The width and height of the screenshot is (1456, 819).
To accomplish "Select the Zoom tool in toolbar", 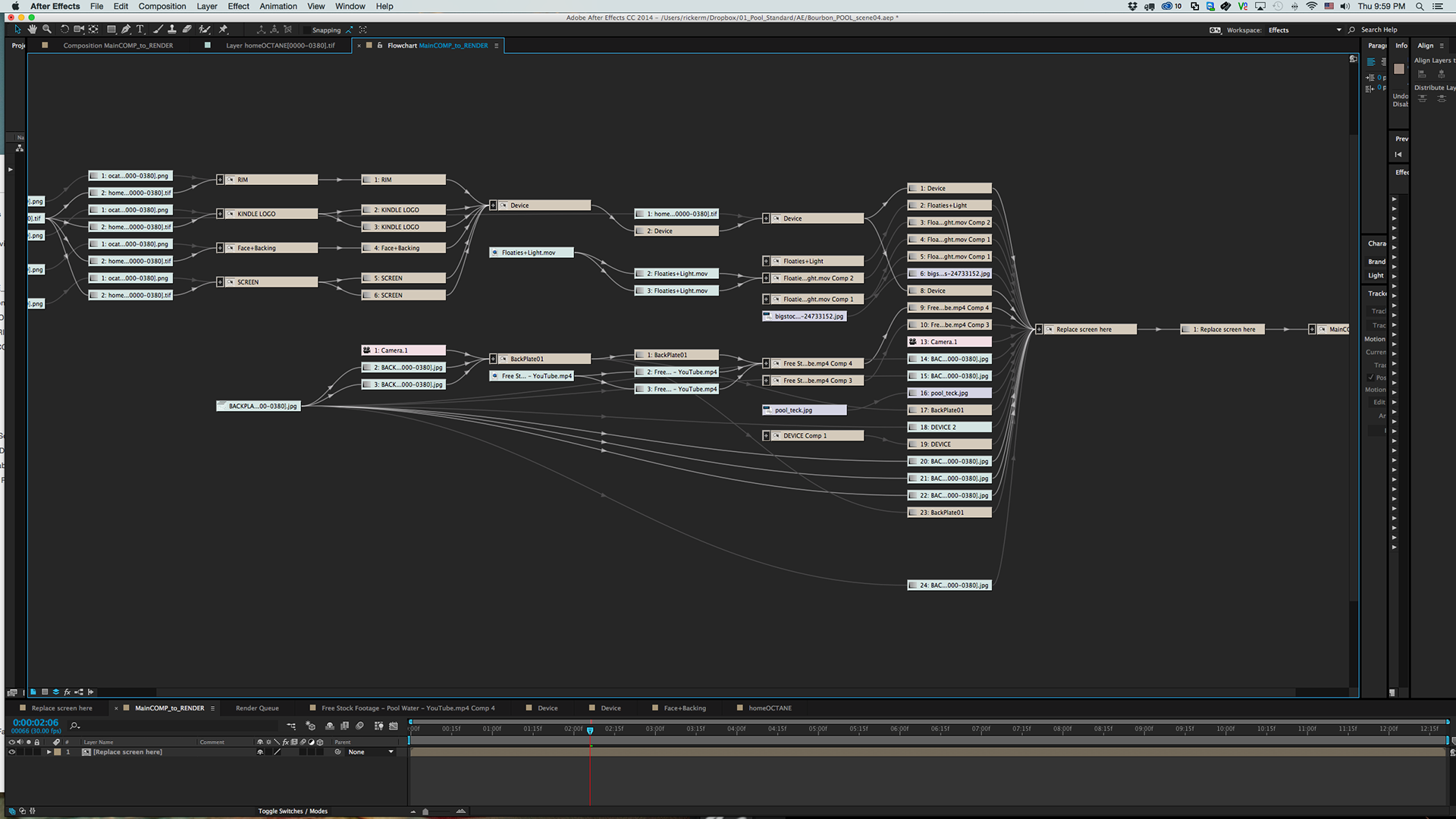I will (x=47, y=30).
